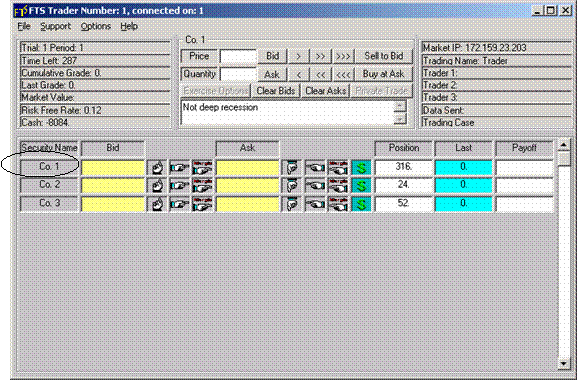Click the Co. 1 yellow Bid cell
Viewport: 577px width, 380px height.
click(x=113, y=168)
